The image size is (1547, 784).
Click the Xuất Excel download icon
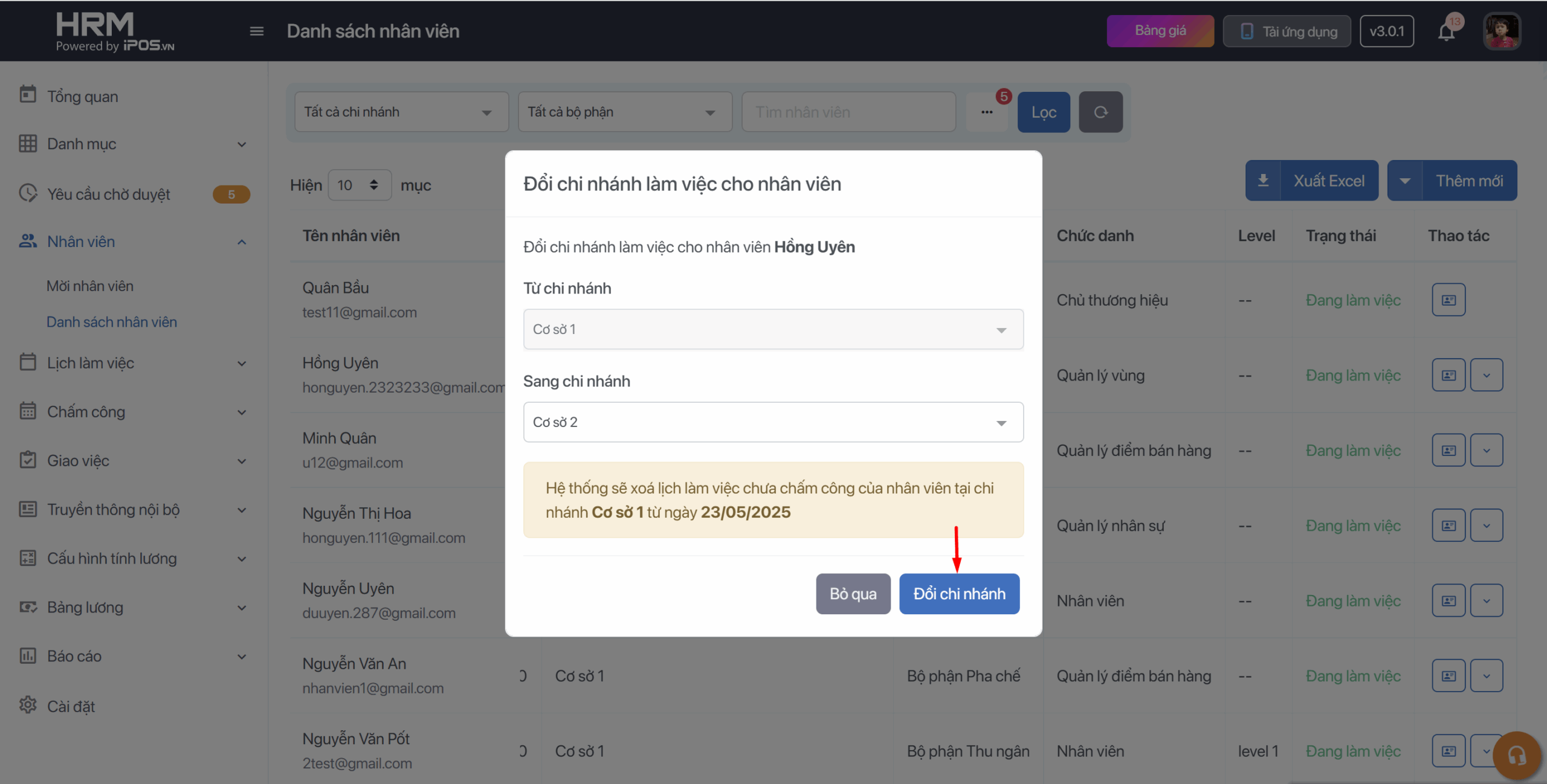(x=1263, y=181)
